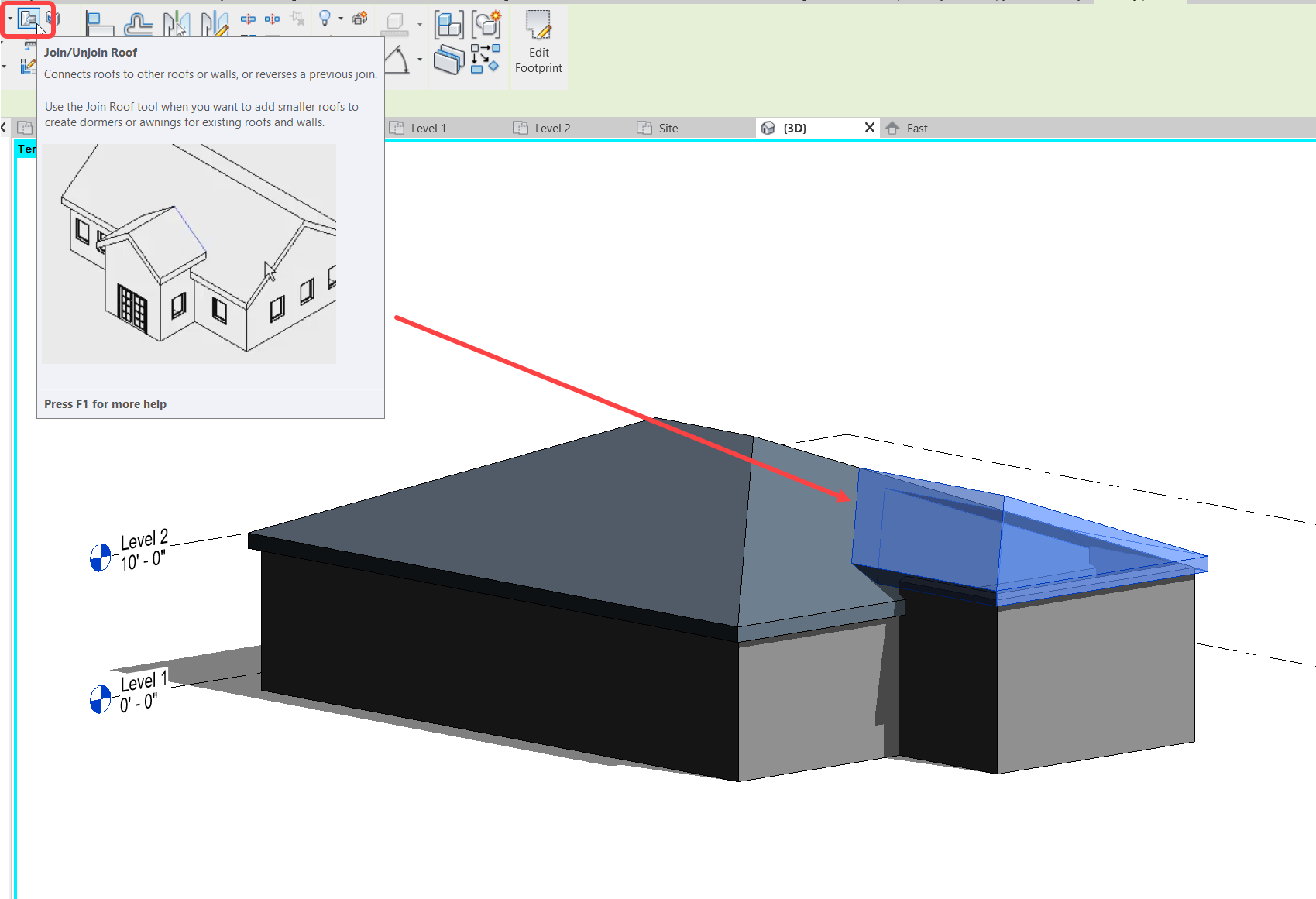Image resolution: width=1316 pixels, height=899 pixels.
Task: Open the rotate tool dropdown arrow
Action: click(419, 59)
